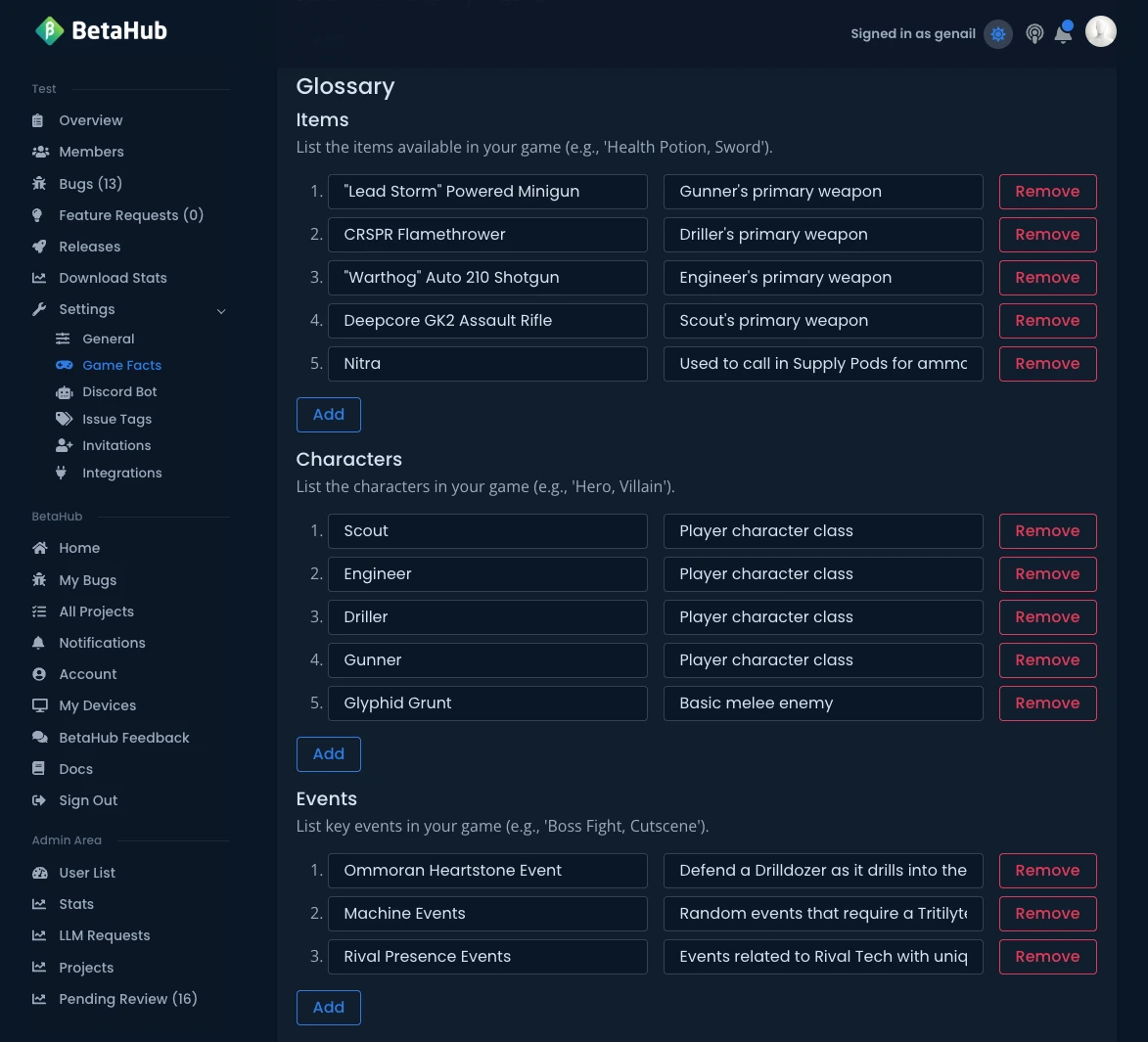1148x1042 pixels.
Task: Click the BetaHub logo icon
Action: [x=49, y=31]
